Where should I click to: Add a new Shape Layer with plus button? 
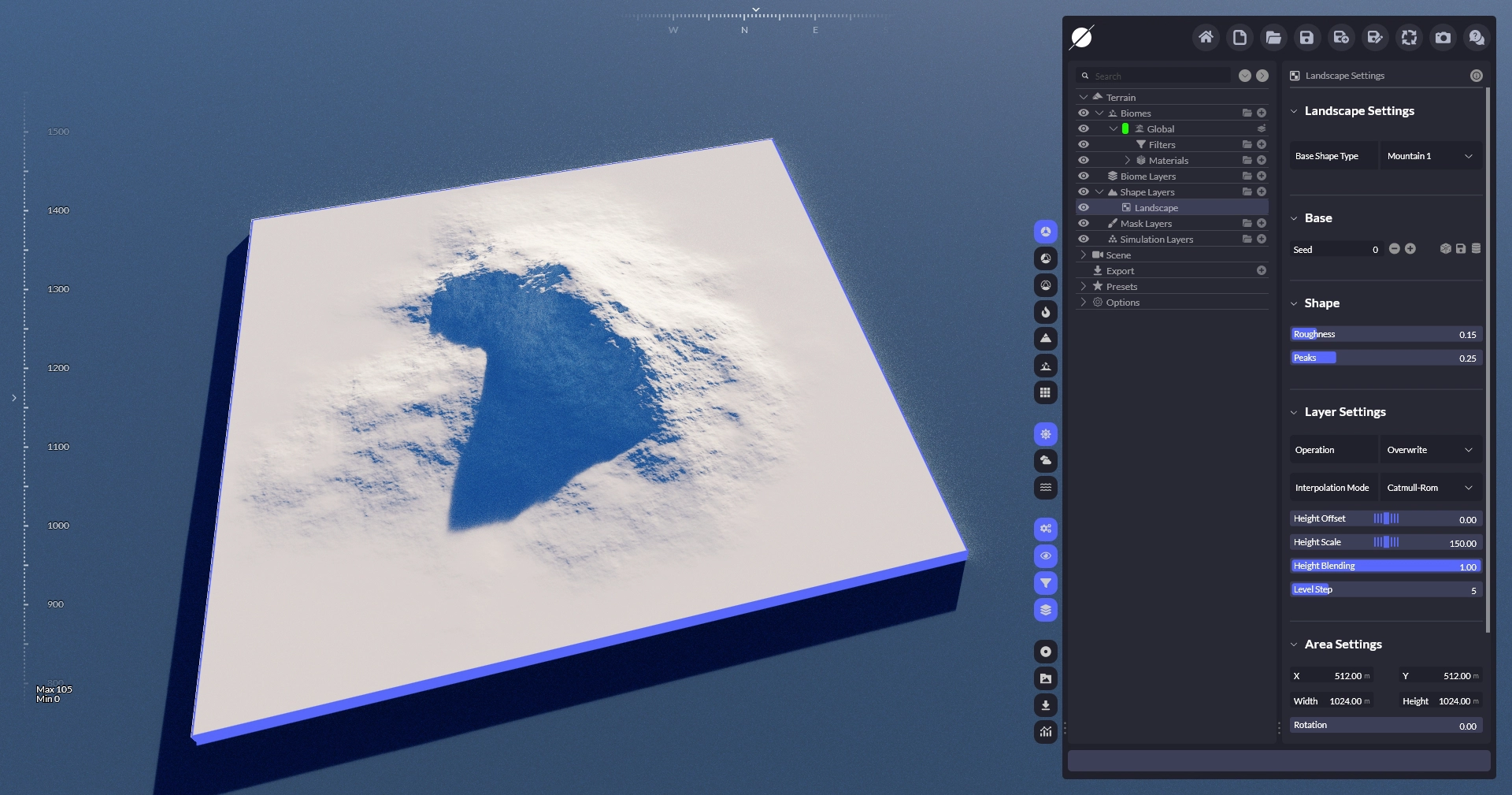[1262, 191]
